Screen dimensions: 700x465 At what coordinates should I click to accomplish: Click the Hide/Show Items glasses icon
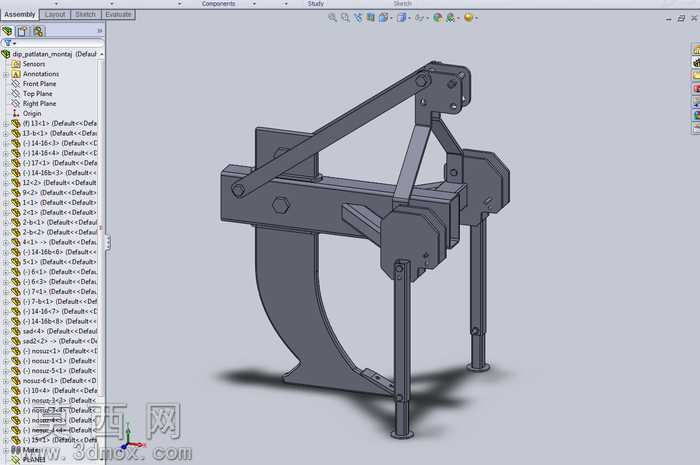tap(420, 17)
